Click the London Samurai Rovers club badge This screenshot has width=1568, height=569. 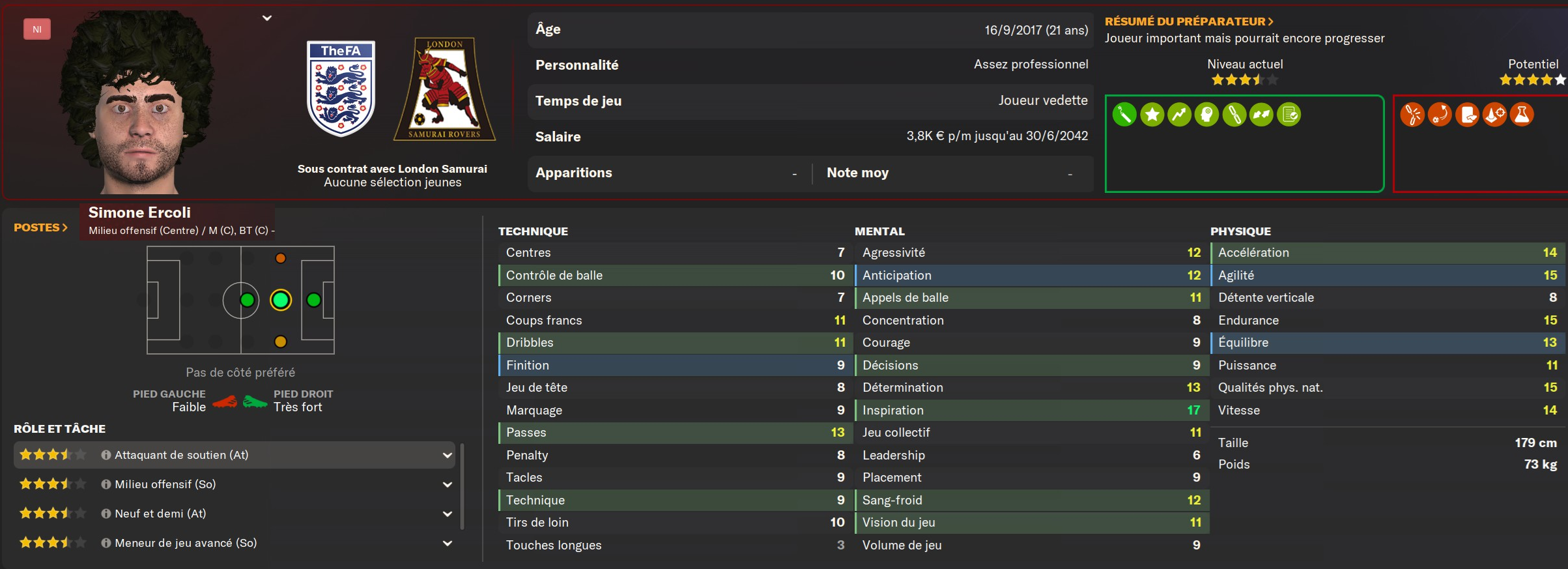445,89
